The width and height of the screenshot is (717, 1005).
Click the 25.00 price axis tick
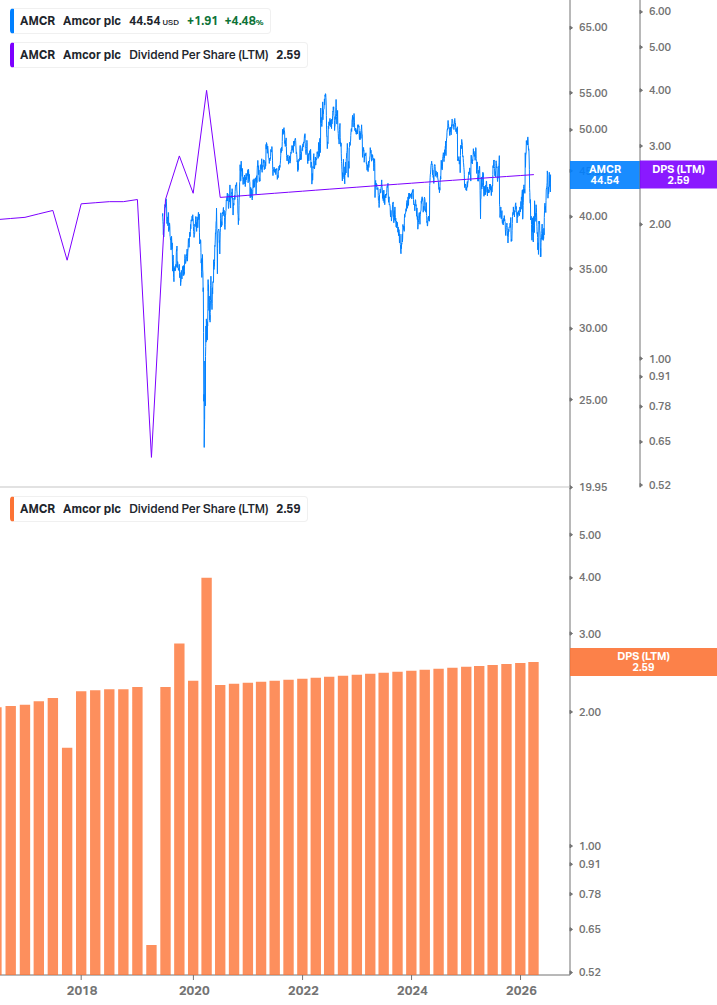593,400
